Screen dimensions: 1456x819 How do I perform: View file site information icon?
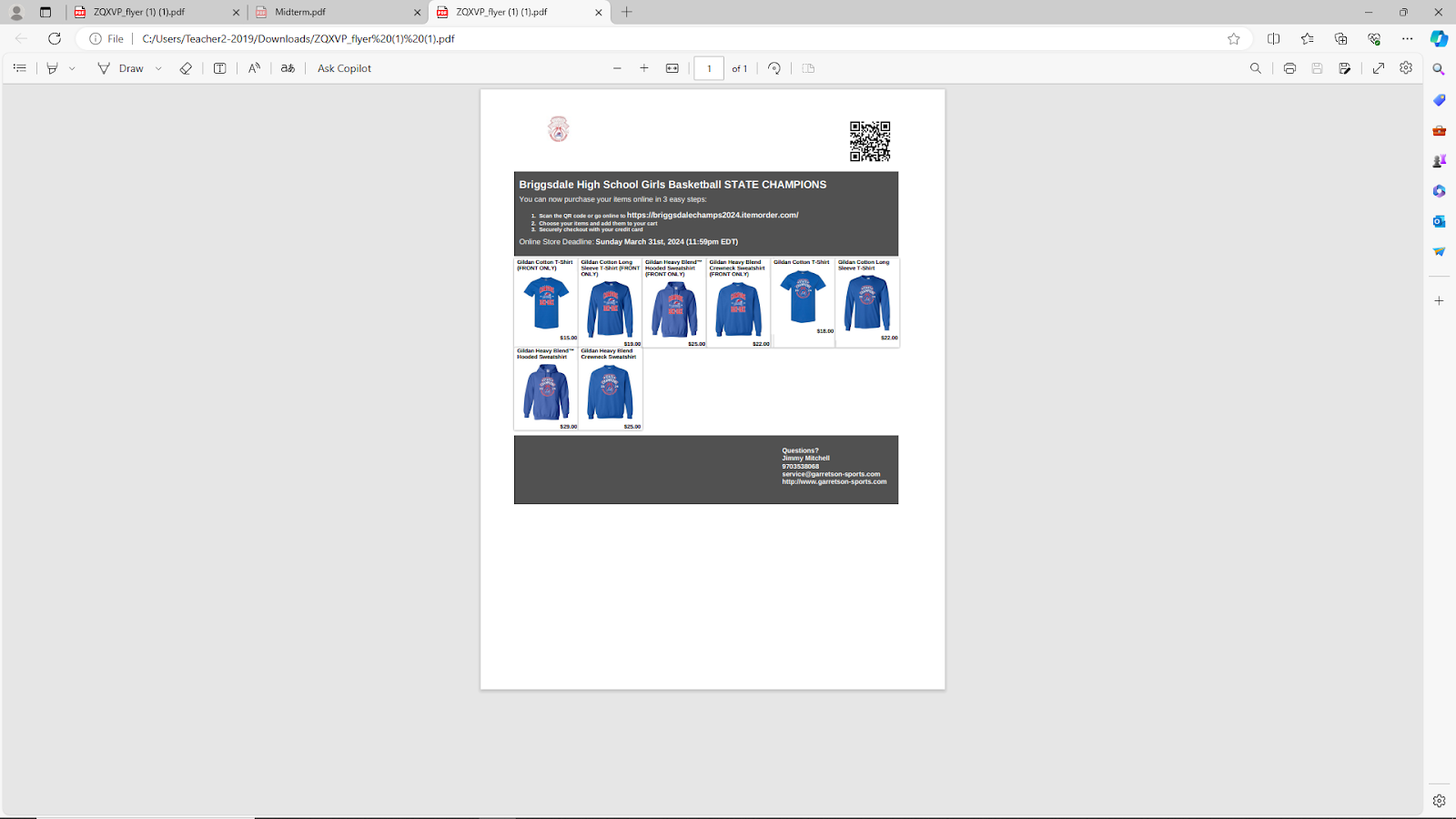coord(95,38)
